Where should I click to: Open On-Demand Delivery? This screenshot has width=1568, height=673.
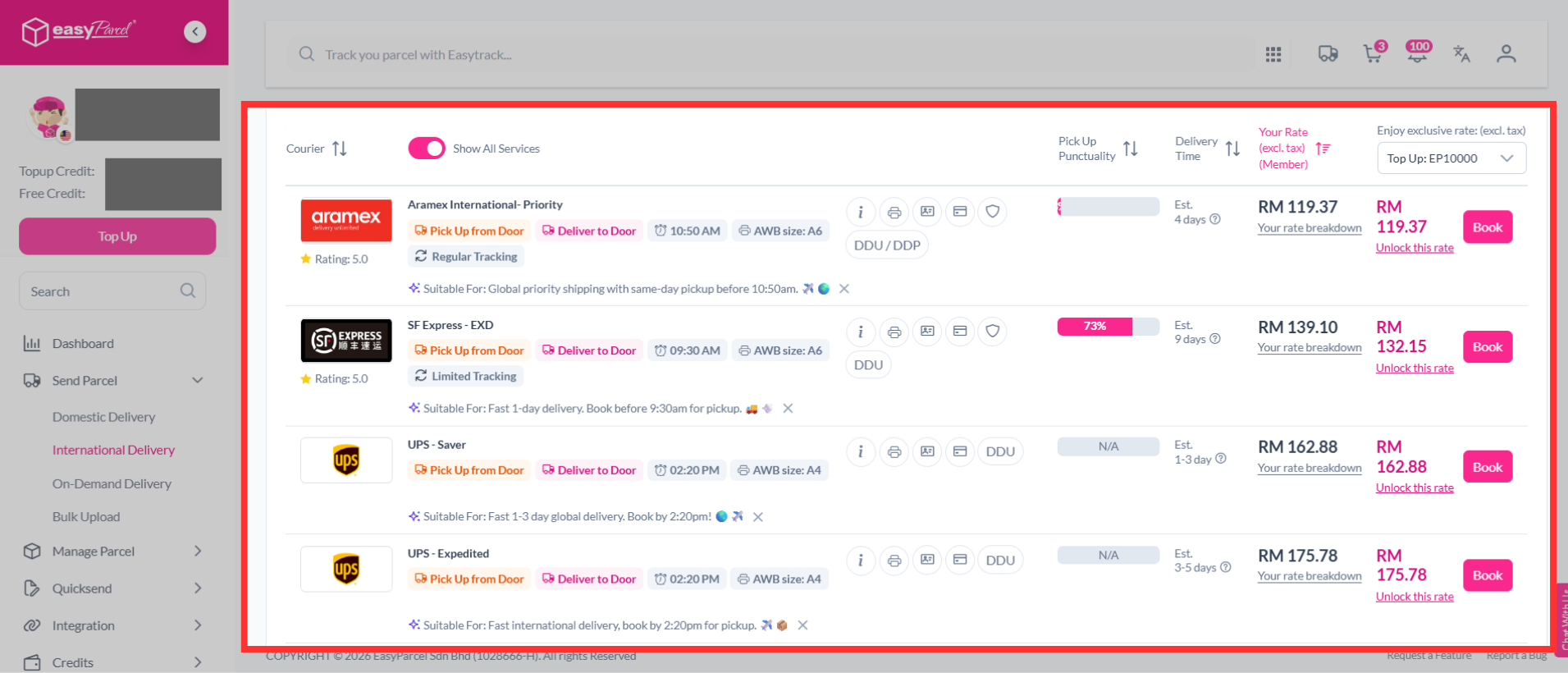(112, 484)
